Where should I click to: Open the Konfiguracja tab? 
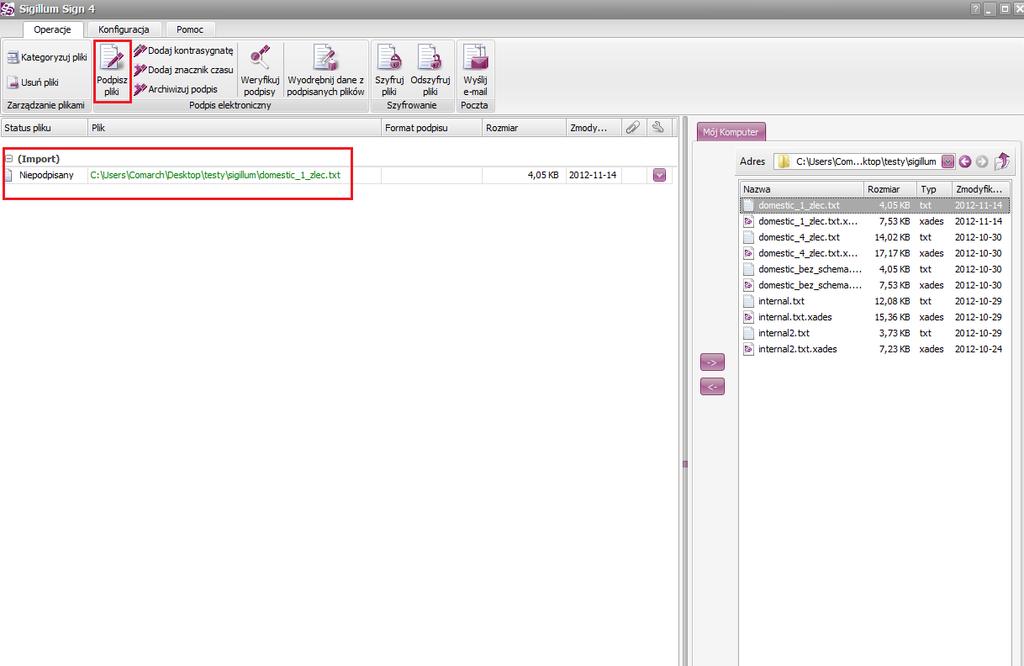click(123, 29)
